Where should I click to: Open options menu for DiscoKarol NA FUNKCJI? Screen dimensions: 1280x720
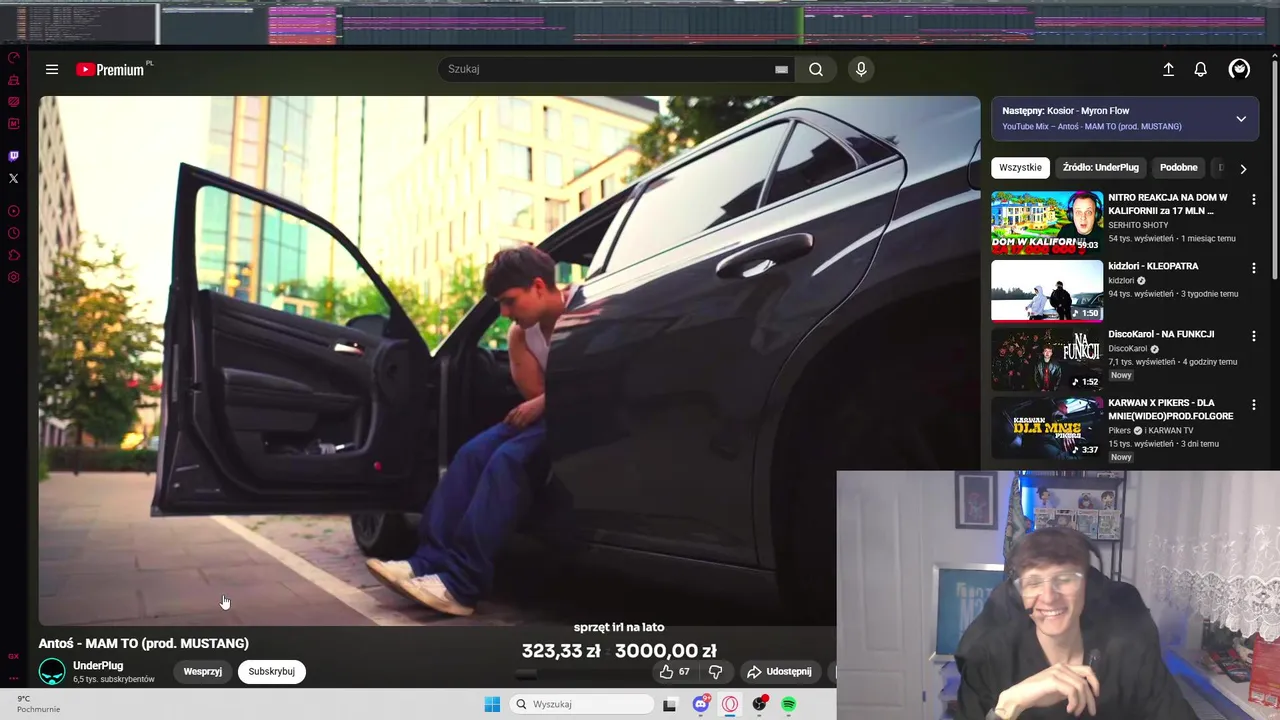tap(1253, 336)
